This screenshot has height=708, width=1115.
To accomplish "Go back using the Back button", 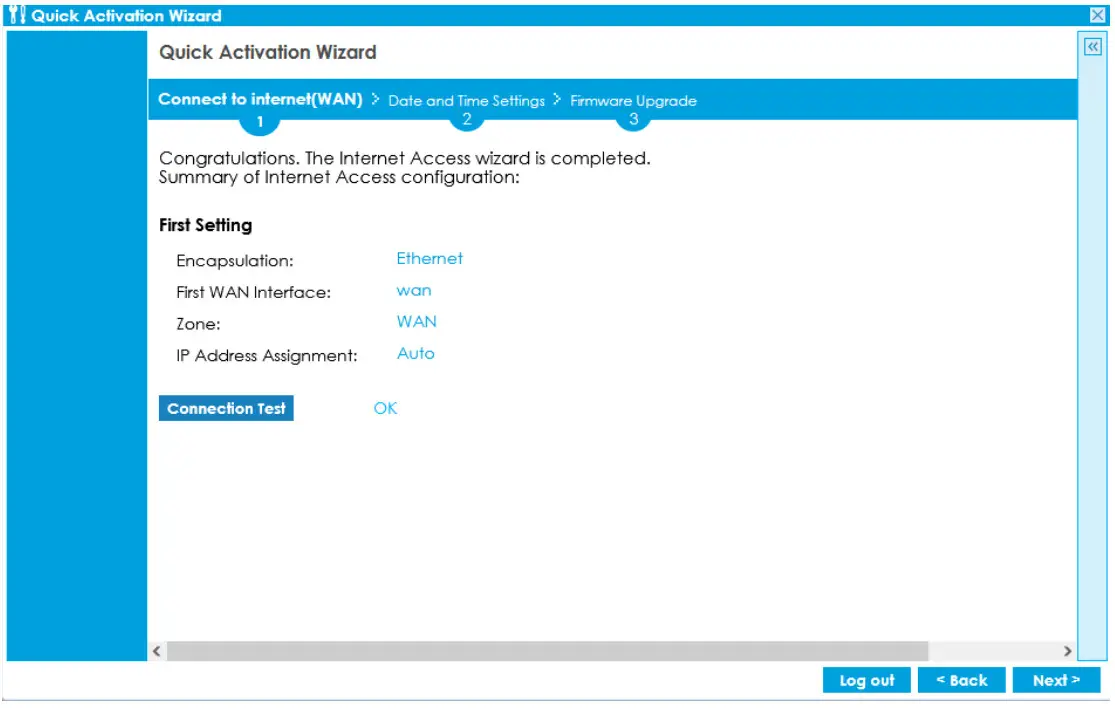I will [x=962, y=680].
